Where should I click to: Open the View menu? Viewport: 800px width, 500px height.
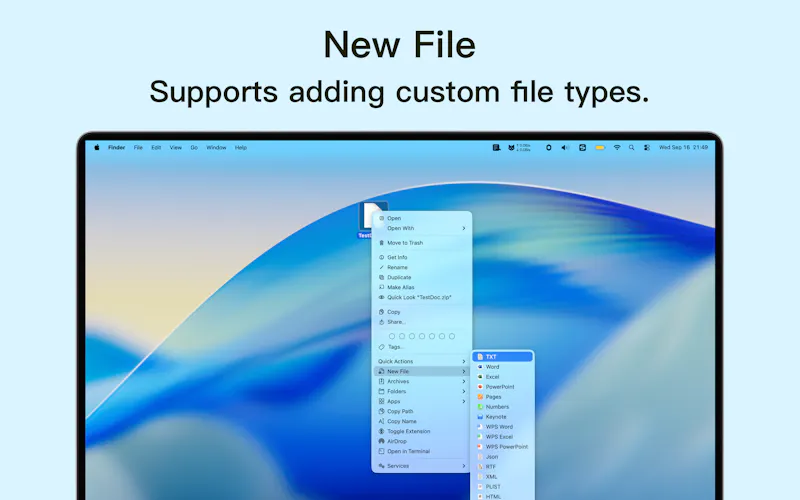176,147
